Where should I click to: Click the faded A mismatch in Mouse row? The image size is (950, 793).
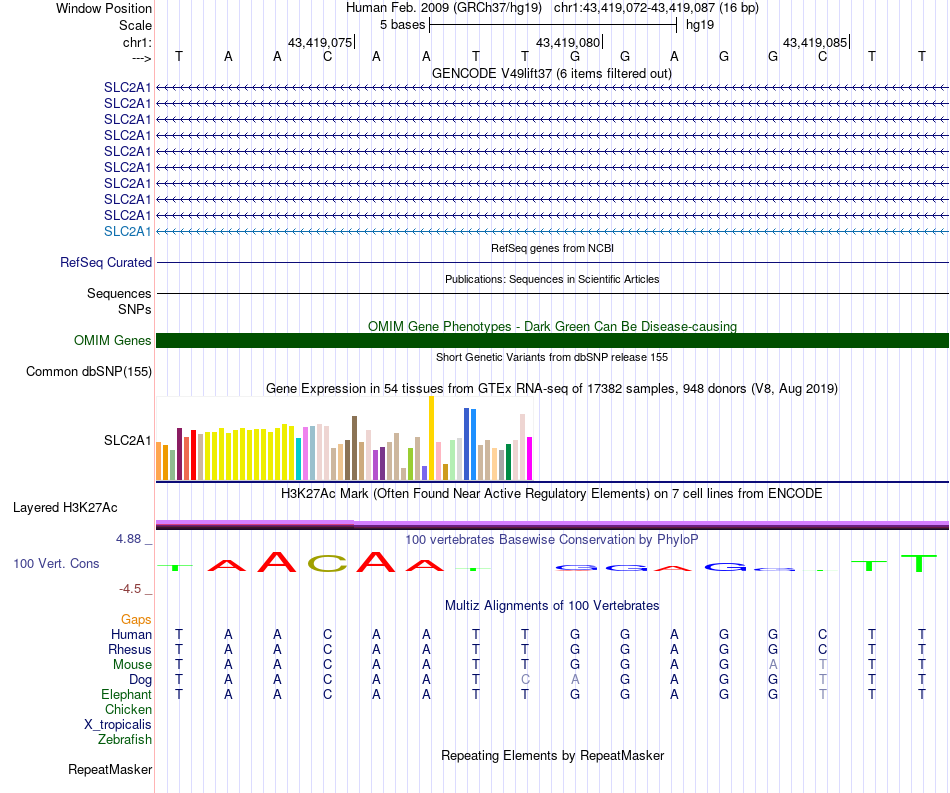(x=773, y=665)
